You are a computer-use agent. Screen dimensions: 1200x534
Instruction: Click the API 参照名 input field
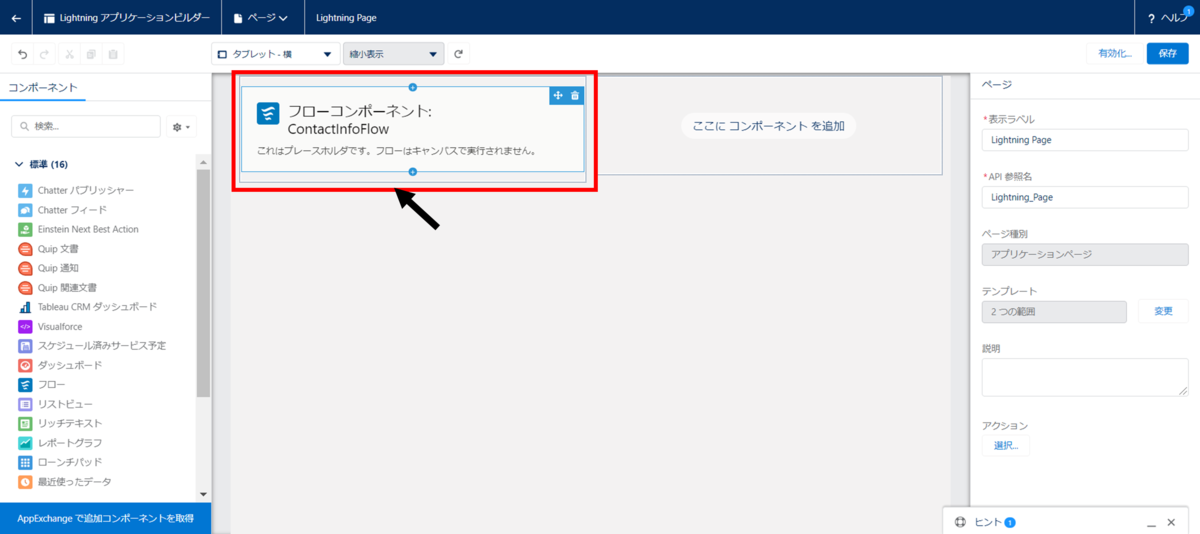tap(1085, 197)
